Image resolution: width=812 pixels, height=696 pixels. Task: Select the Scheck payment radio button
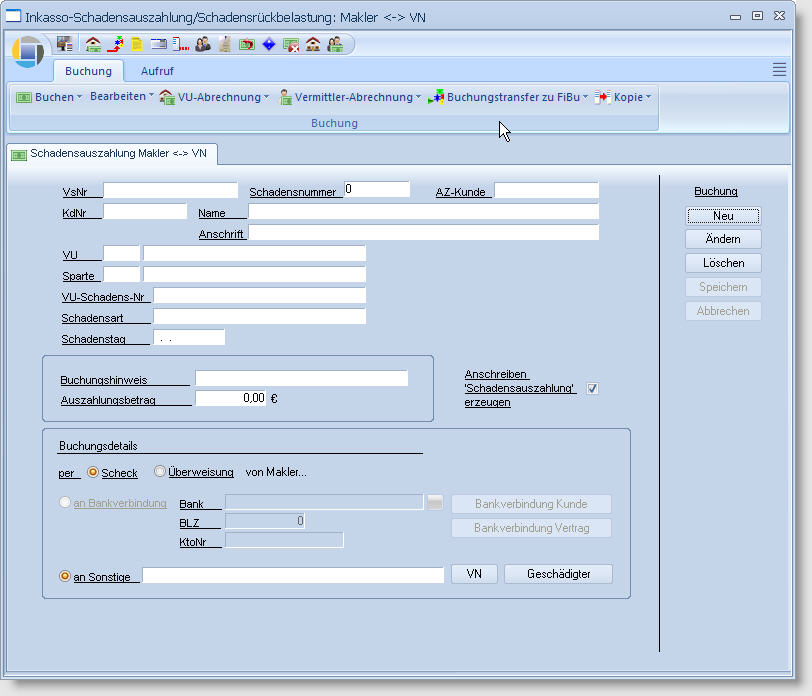coord(94,472)
